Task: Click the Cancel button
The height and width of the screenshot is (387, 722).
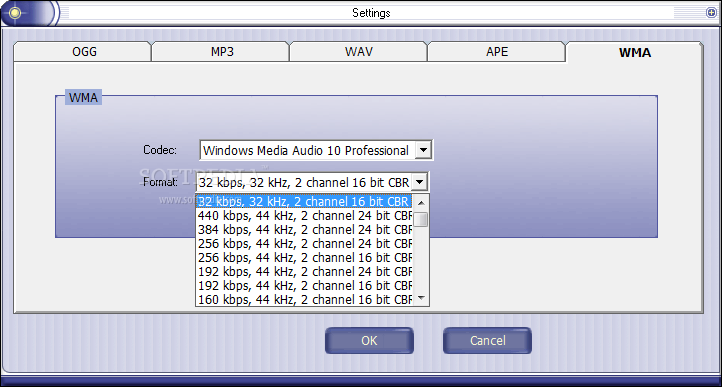Action: (488, 340)
